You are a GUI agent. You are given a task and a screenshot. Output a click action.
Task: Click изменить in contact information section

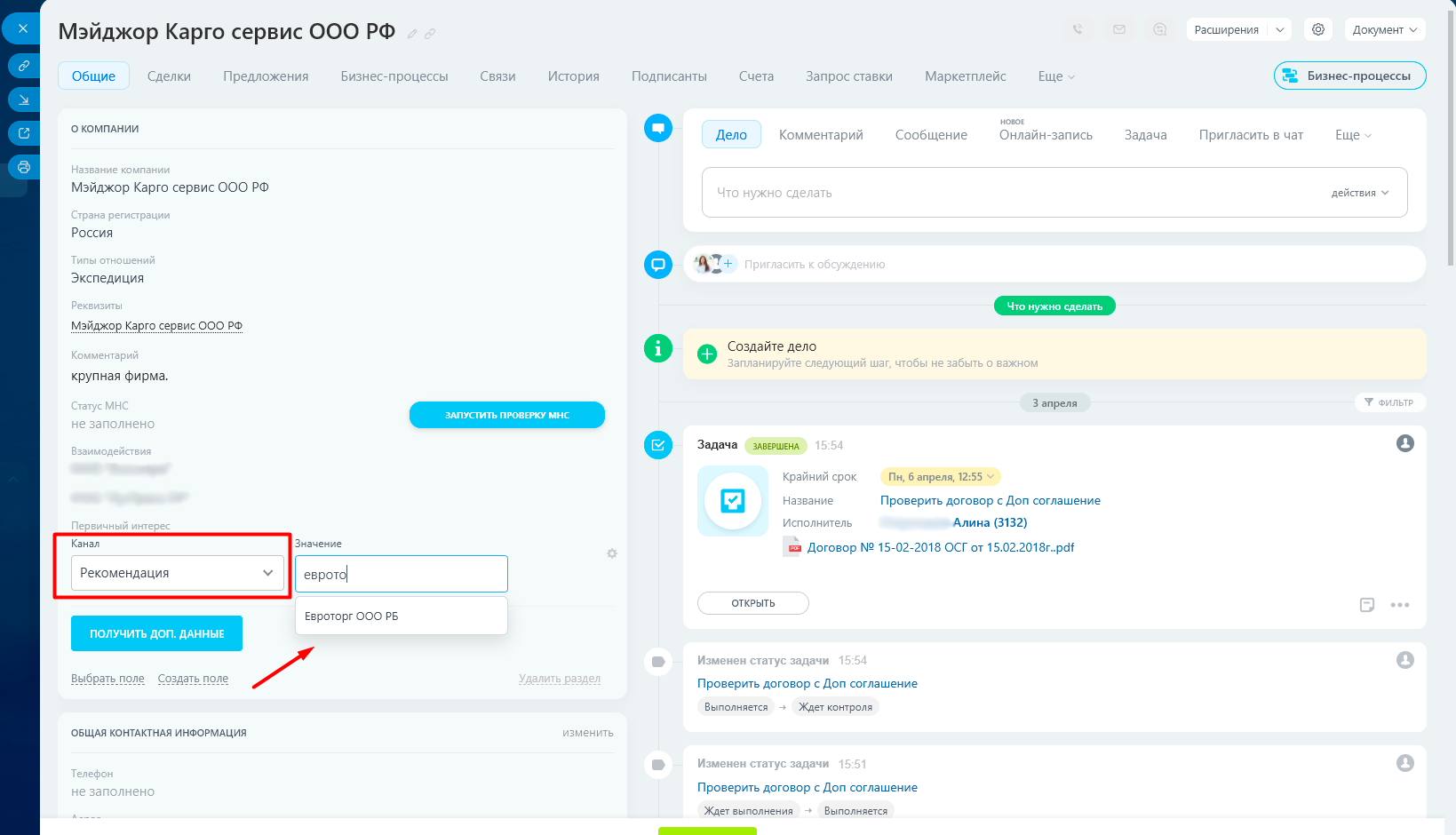(x=588, y=733)
